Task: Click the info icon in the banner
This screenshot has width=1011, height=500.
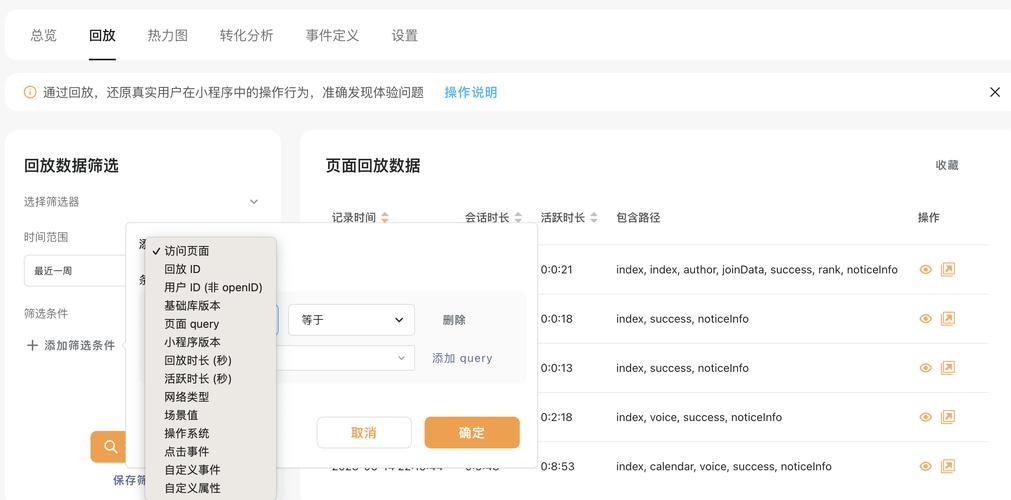Action: (x=30, y=92)
